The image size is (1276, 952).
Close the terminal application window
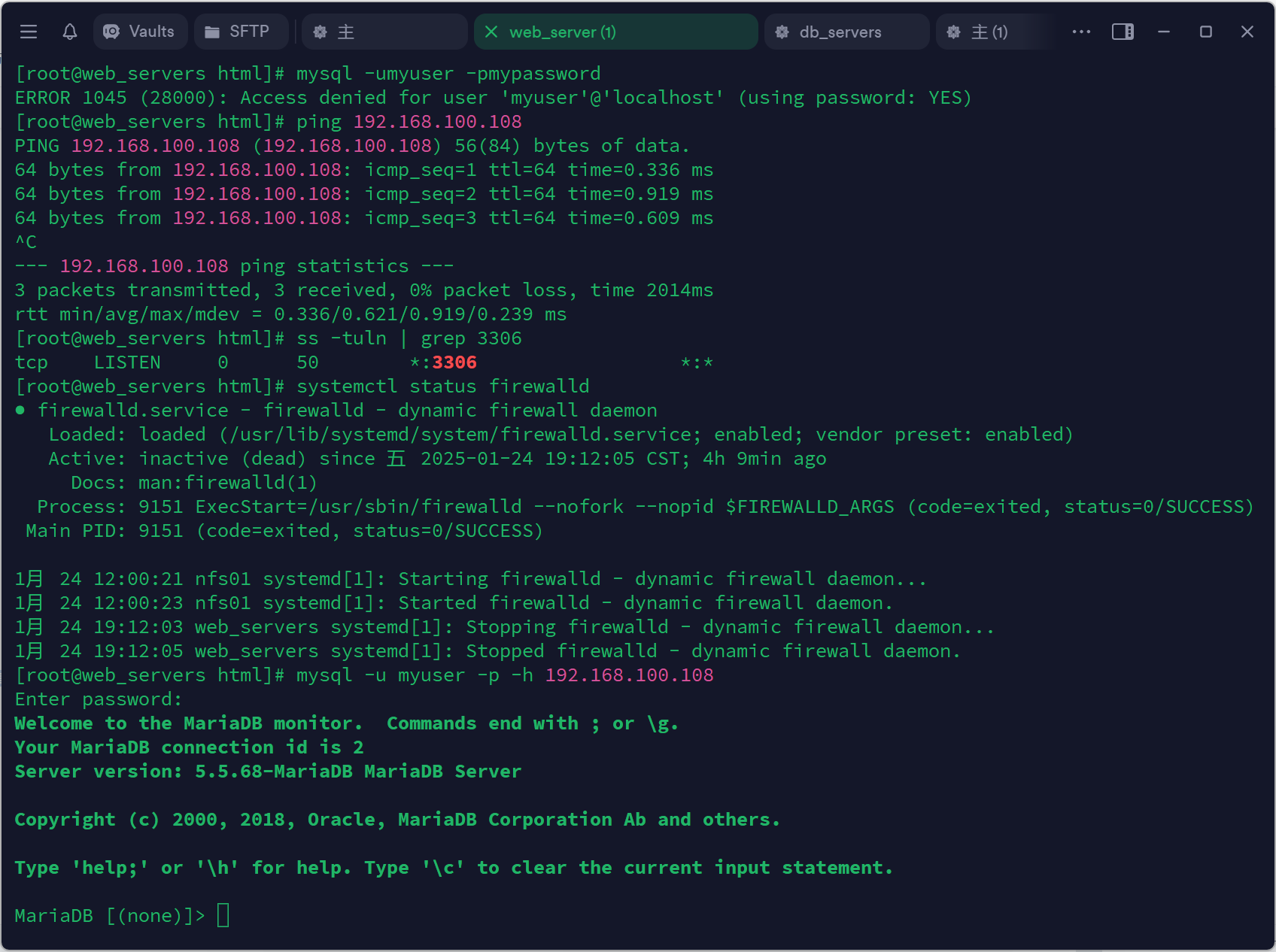coord(1247,32)
